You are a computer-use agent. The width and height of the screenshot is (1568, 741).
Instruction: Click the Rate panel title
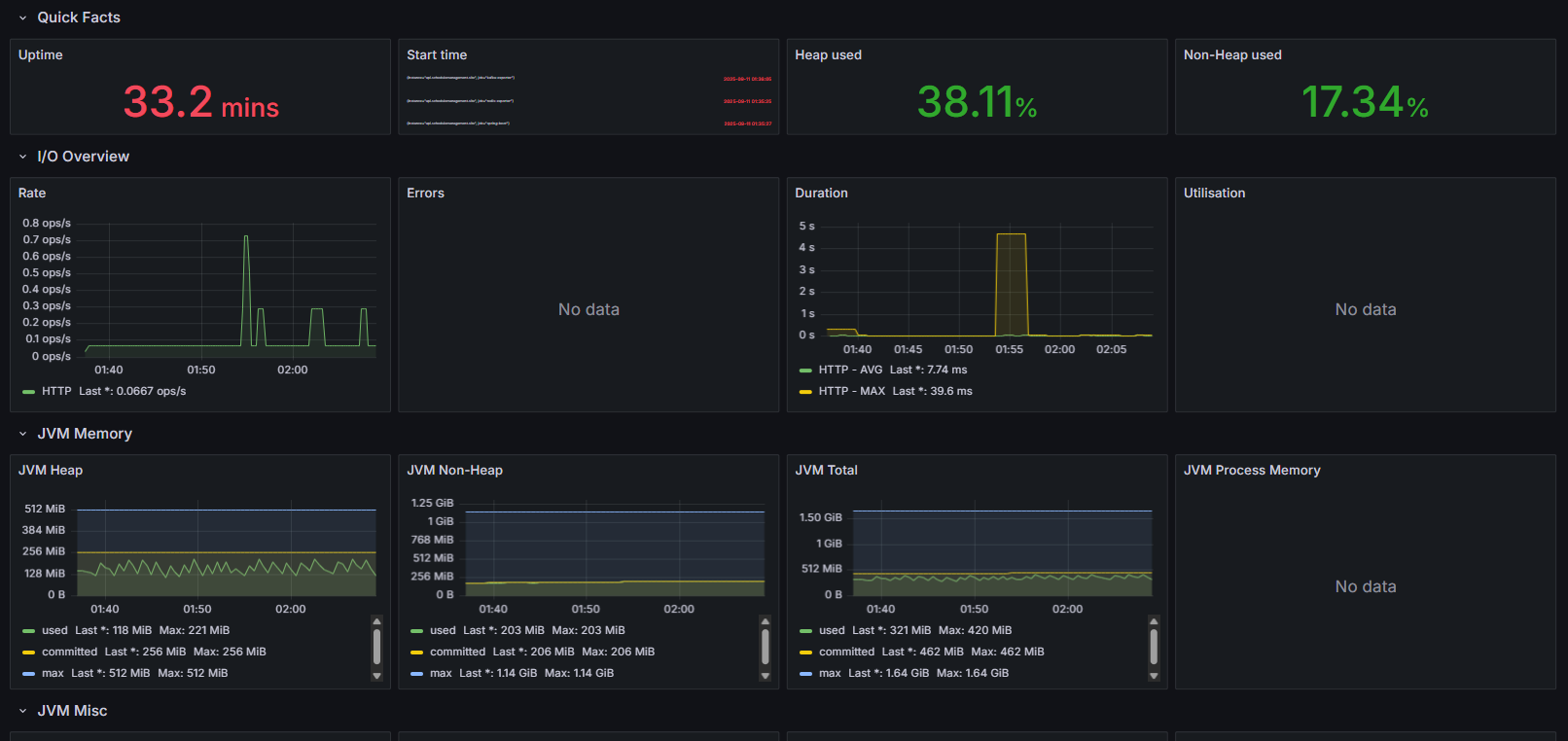tap(32, 193)
